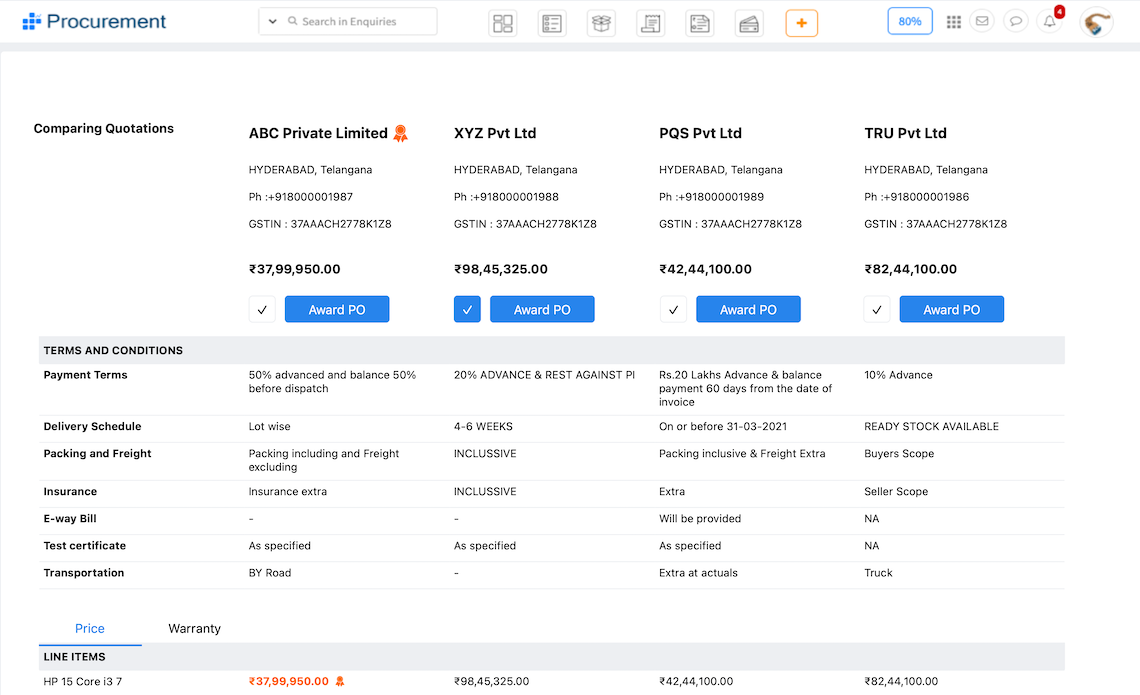
Task: Click the TRU Pvt Ltd vendor name
Action: pos(905,133)
